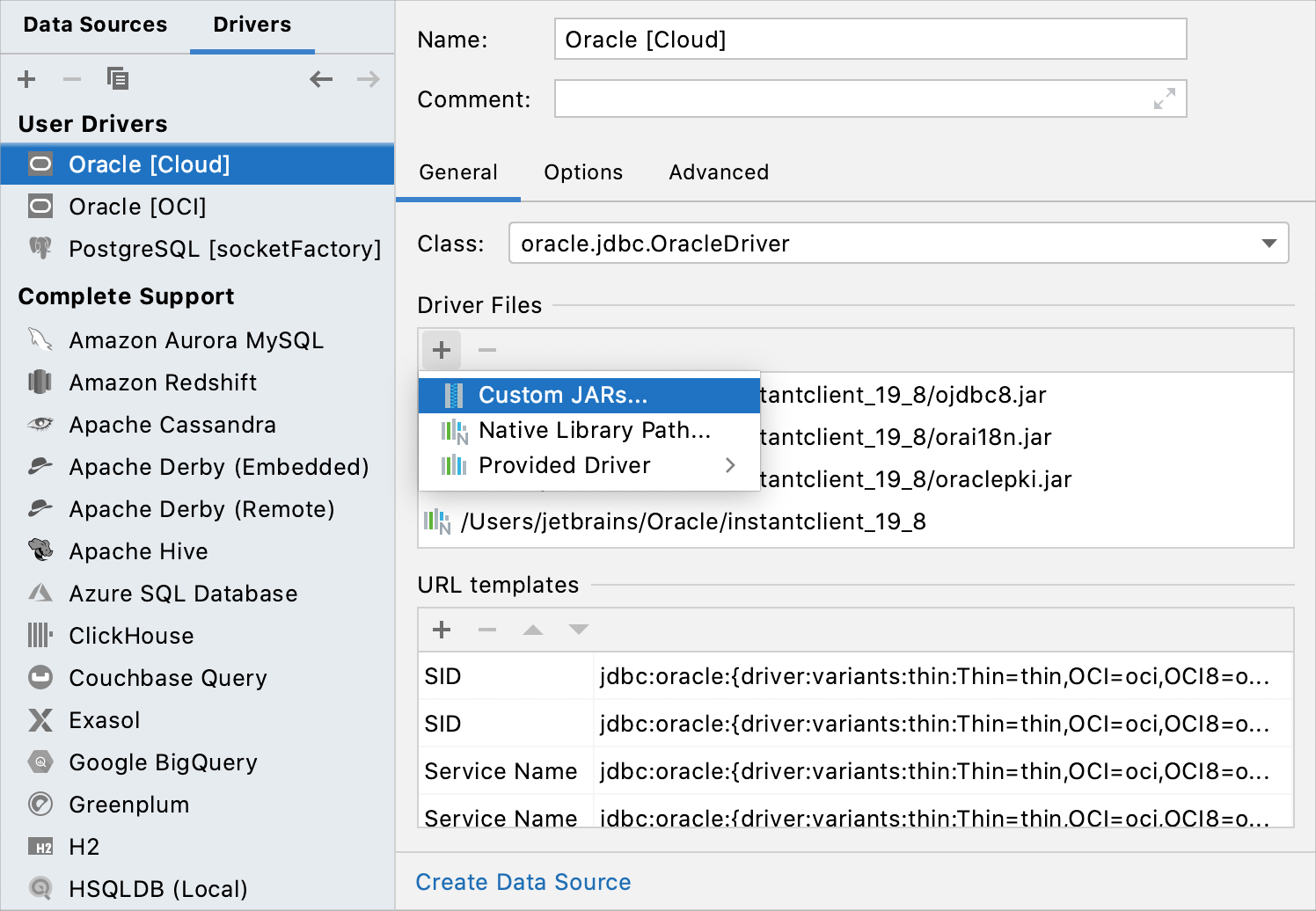
Task: Open the Data Sources tab
Action: click(x=94, y=25)
